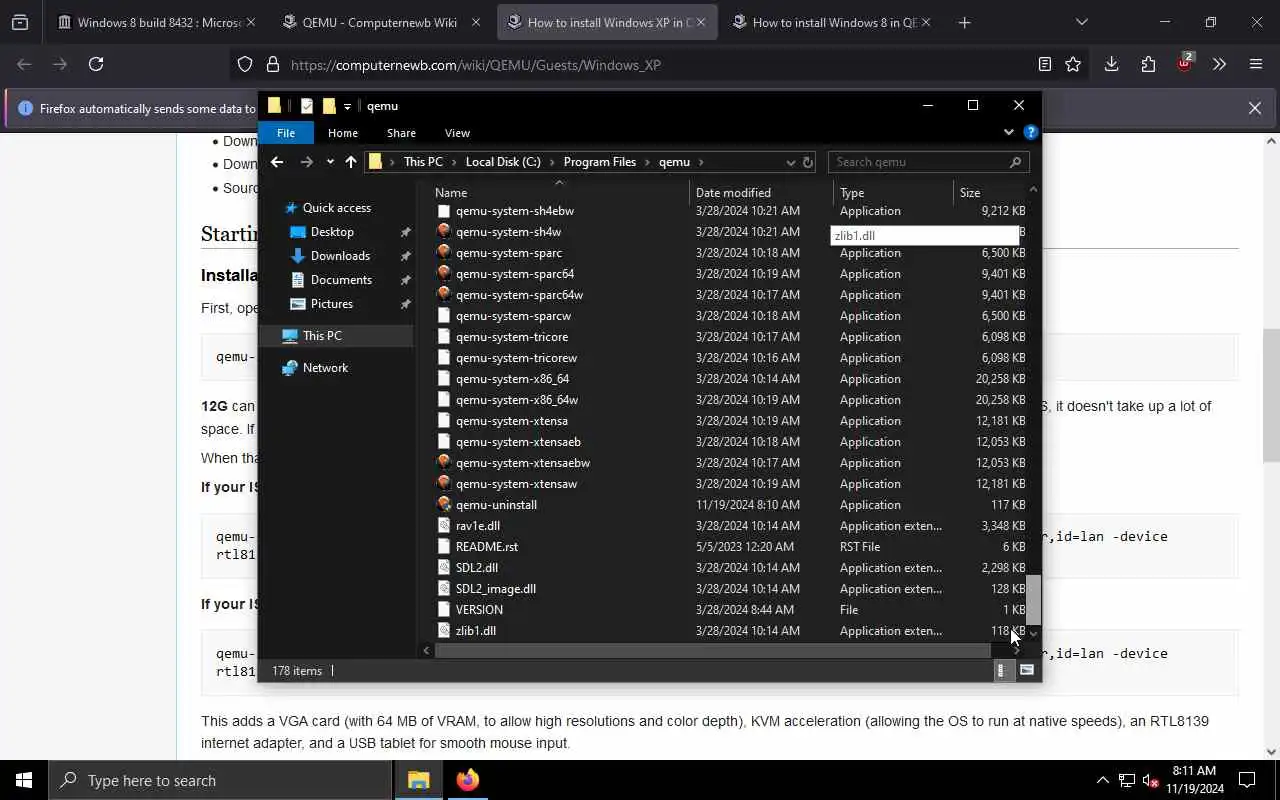1280x800 pixels.
Task: Dismiss the Firefox notification bar
Action: (1254, 108)
